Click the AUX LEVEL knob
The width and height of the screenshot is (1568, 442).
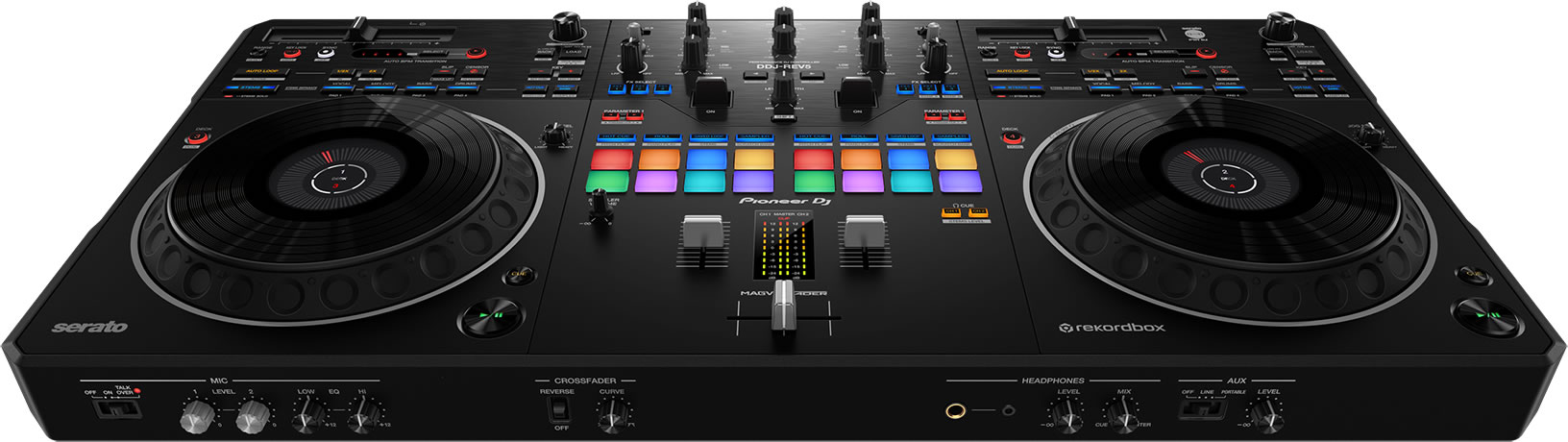[1267, 414]
